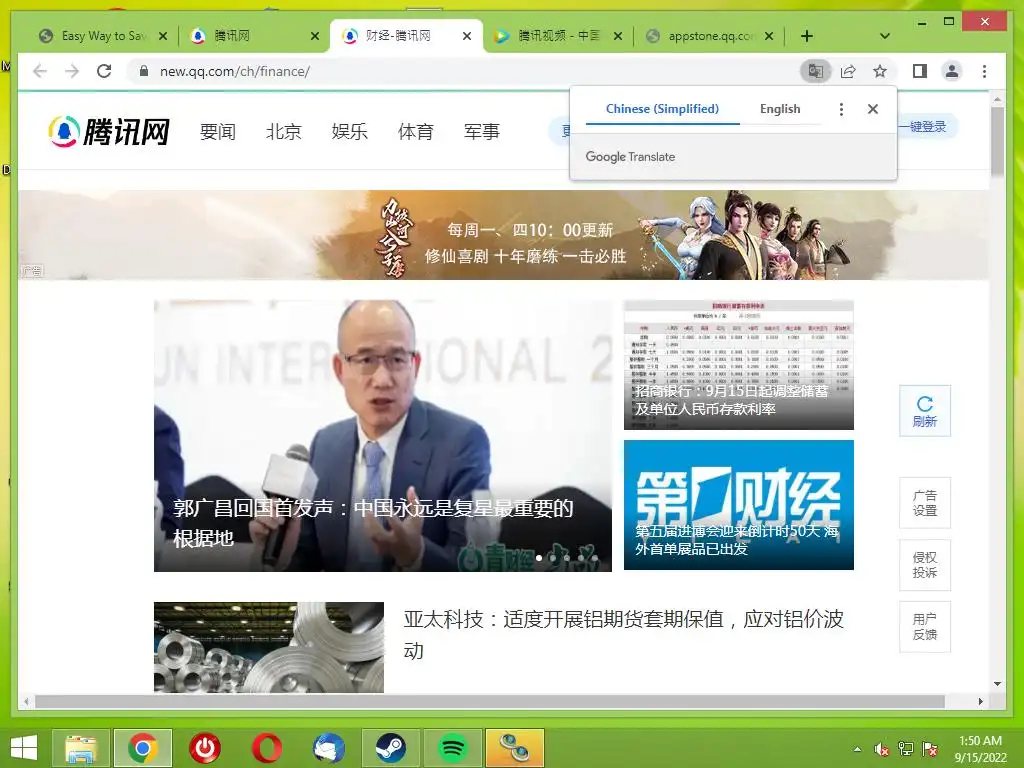Open Thunderbird from taskbar

coord(328,748)
